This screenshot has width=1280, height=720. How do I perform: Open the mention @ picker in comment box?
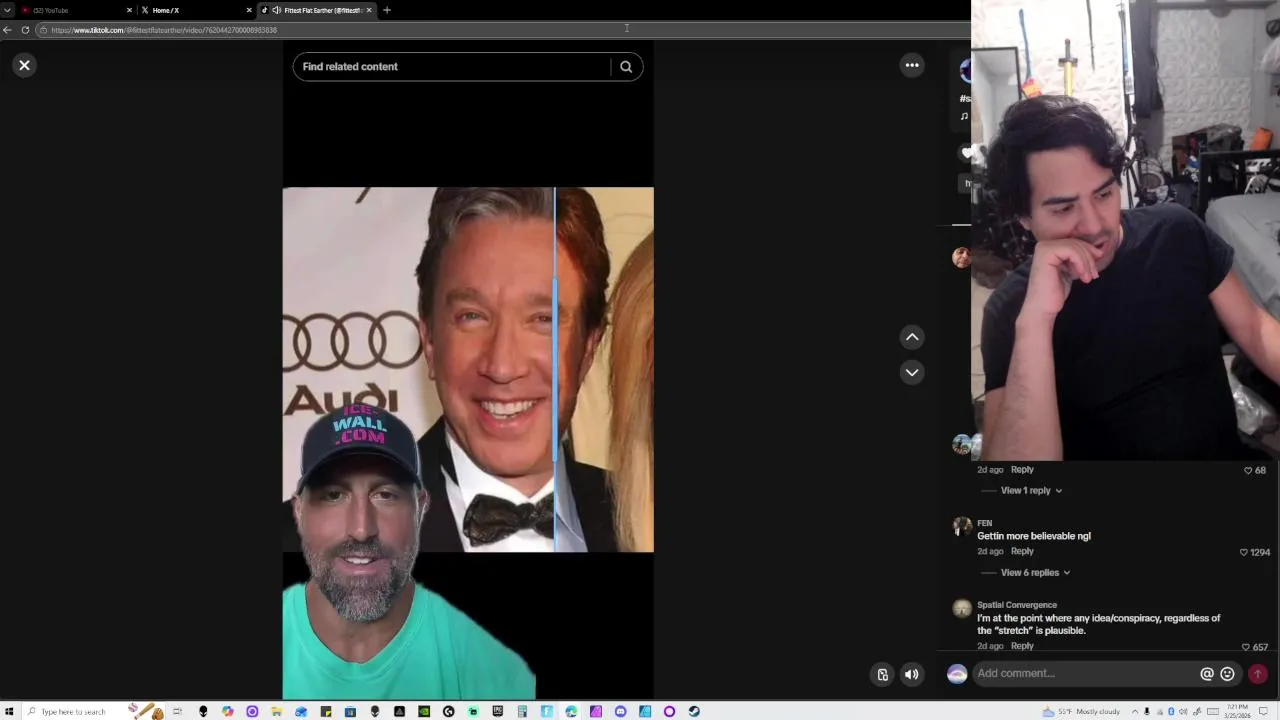tap(1207, 674)
